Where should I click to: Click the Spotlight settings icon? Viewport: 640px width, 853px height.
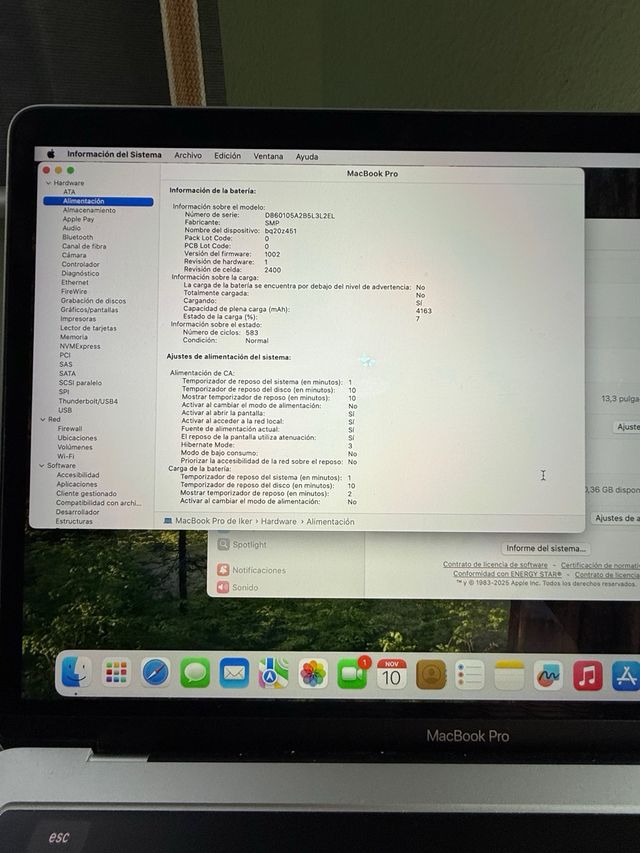pos(223,544)
